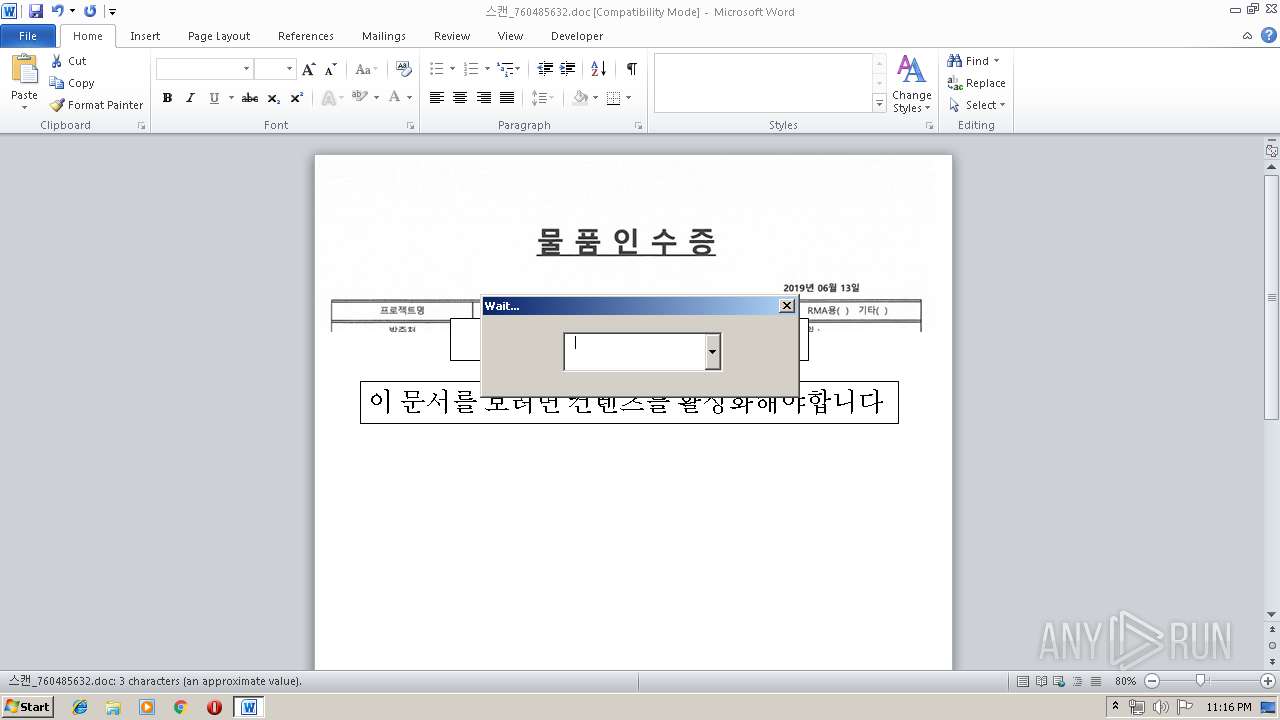The height and width of the screenshot is (720, 1280).
Task: Switch to the Page Layout tab
Action: [x=219, y=36]
